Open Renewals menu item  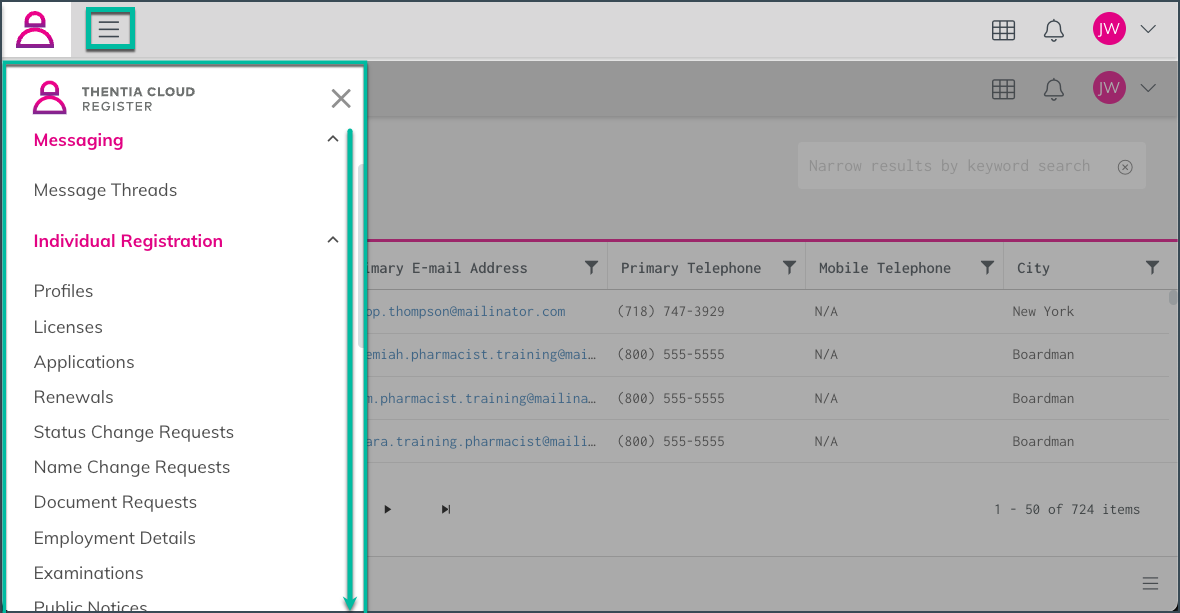73,397
